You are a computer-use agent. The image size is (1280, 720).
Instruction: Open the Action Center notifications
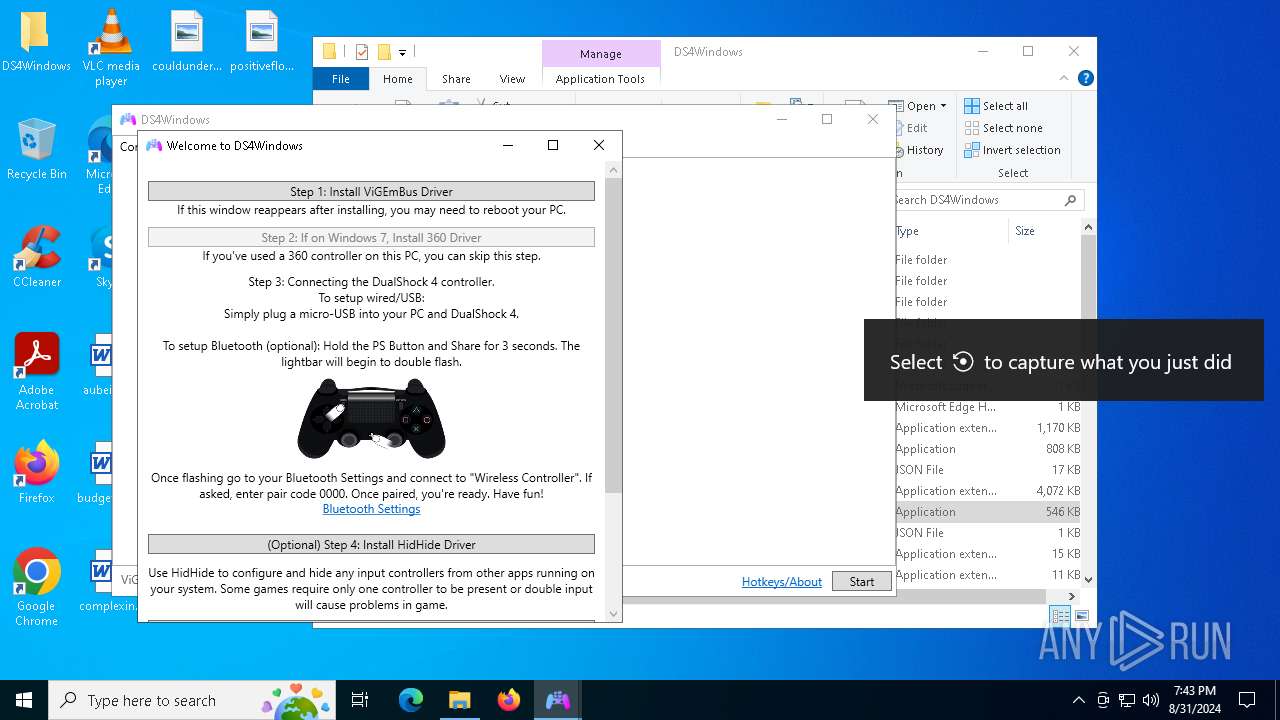click(1247, 700)
